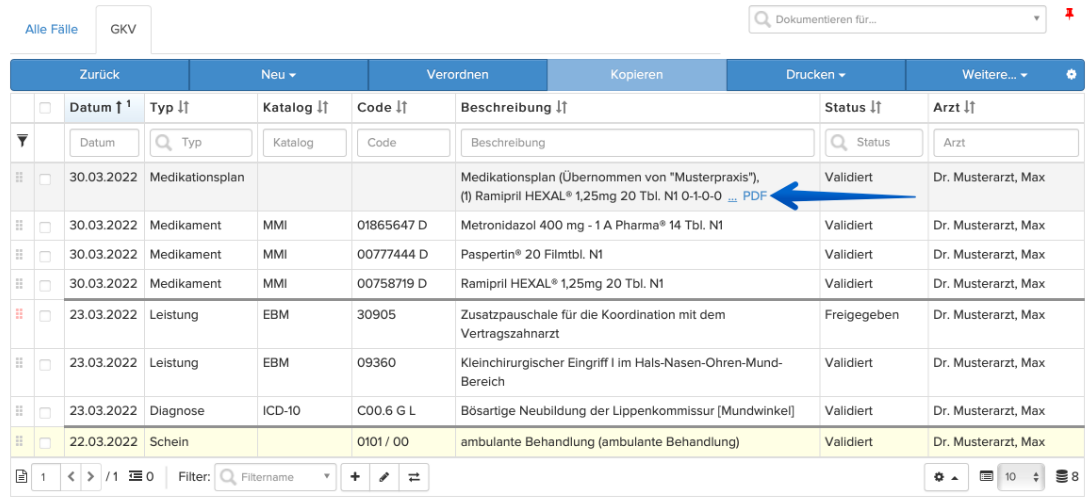Image resolution: width=1091 pixels, height=504 pixels.
Task: Open the Typ filter dropdown
Action: pos(201,143)
